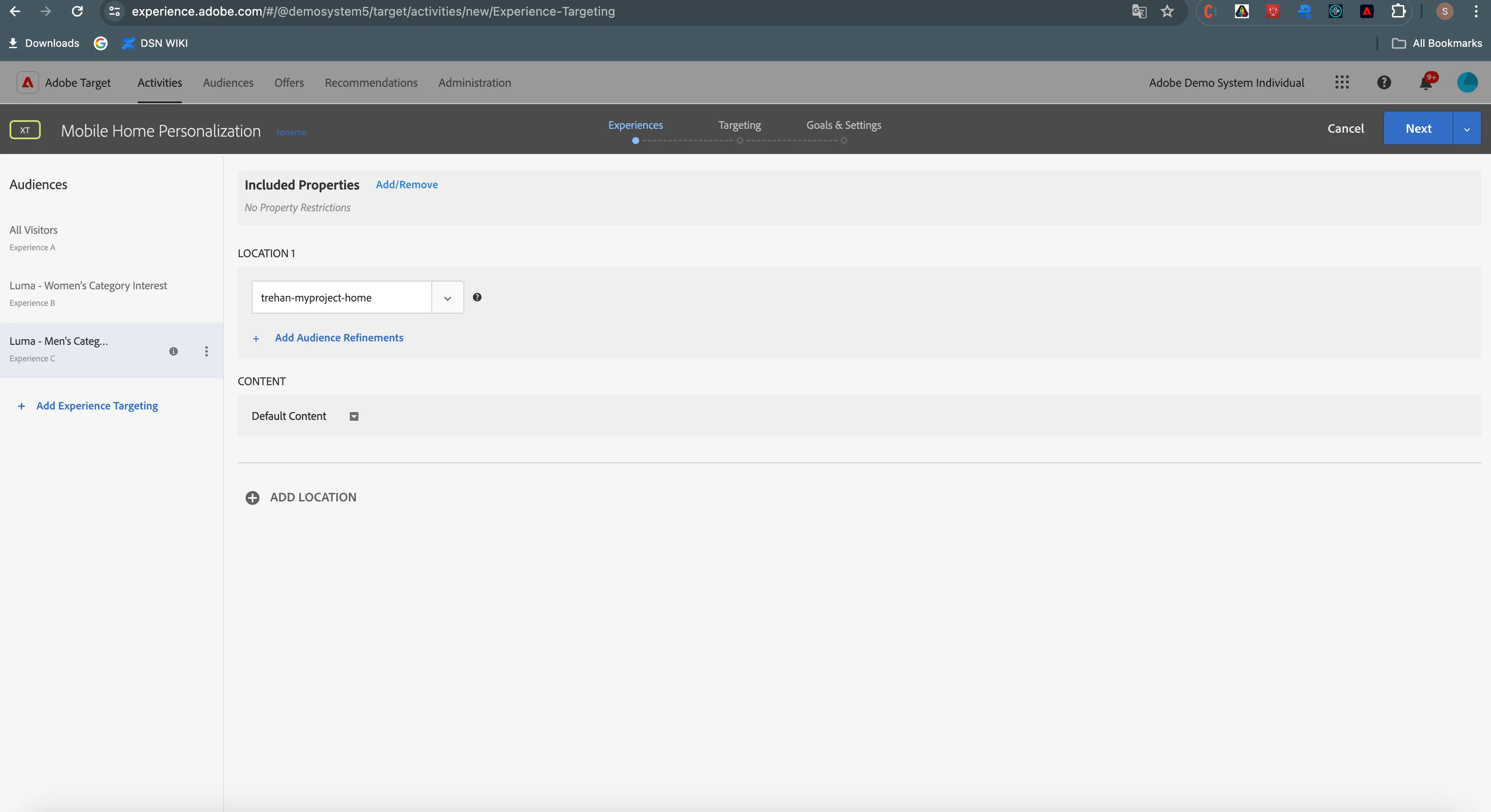Click the browser address bar URL

(373, 12)
